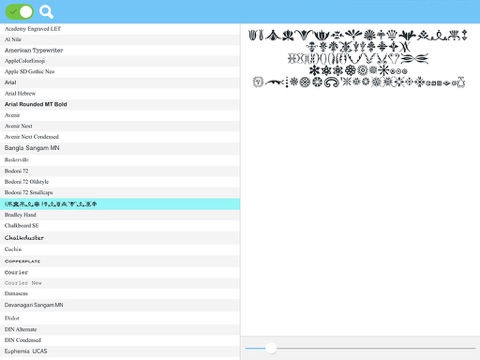The image size is (480, 360).
Task: Select Euphemia UCAS font
Action: [120, 351]
